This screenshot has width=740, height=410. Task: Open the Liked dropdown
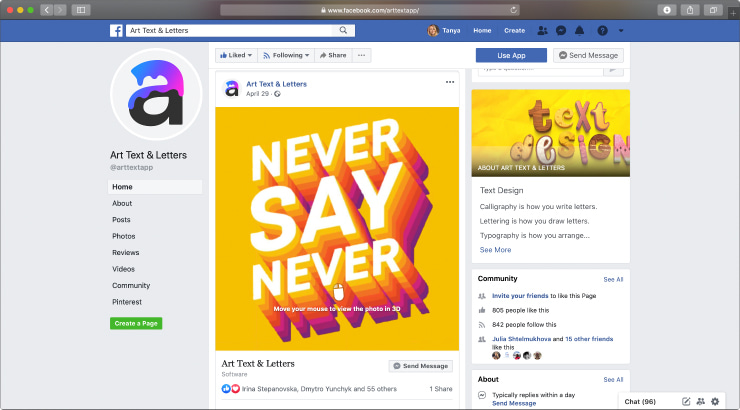236,55
